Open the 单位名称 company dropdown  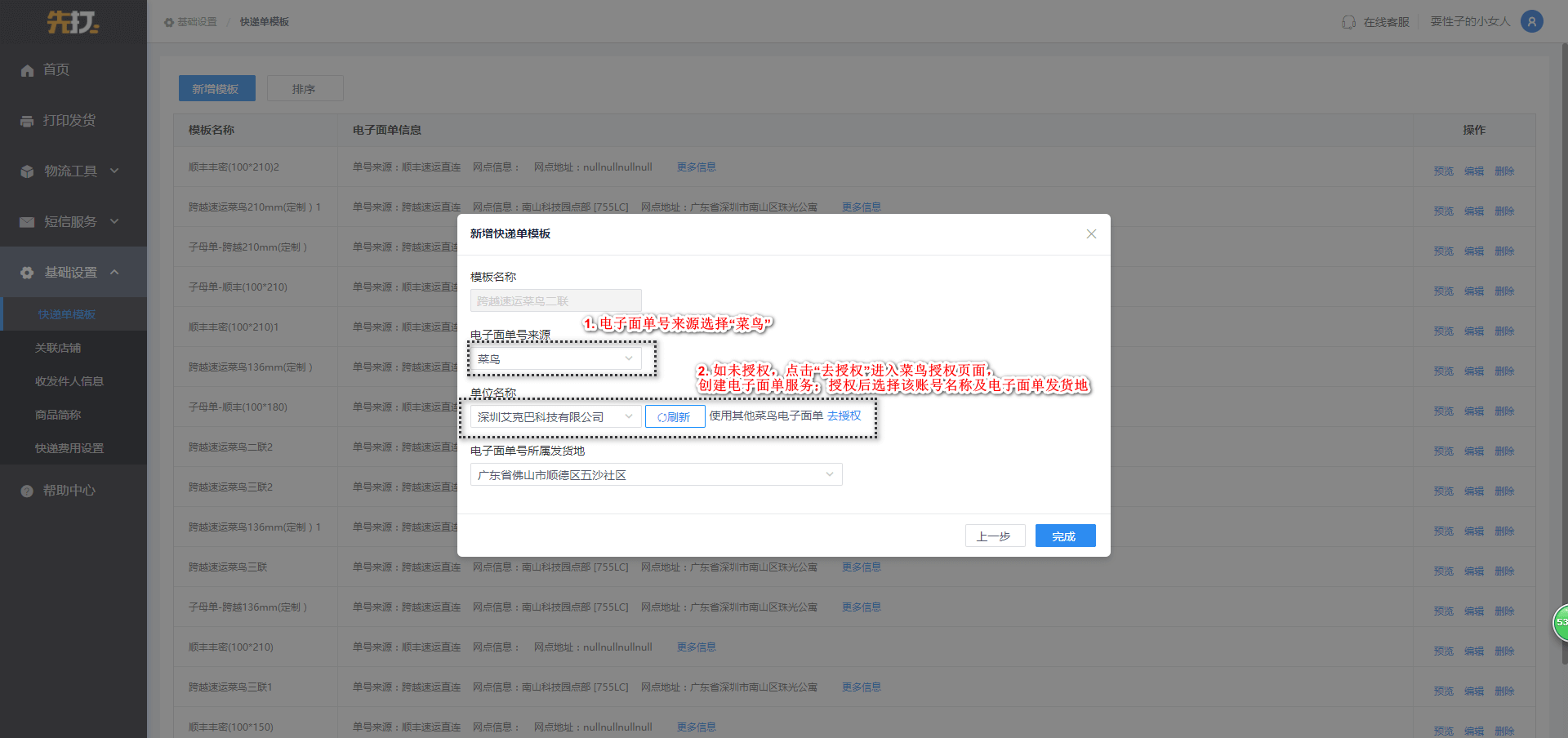pyautogui.click(x=555, y=417)
